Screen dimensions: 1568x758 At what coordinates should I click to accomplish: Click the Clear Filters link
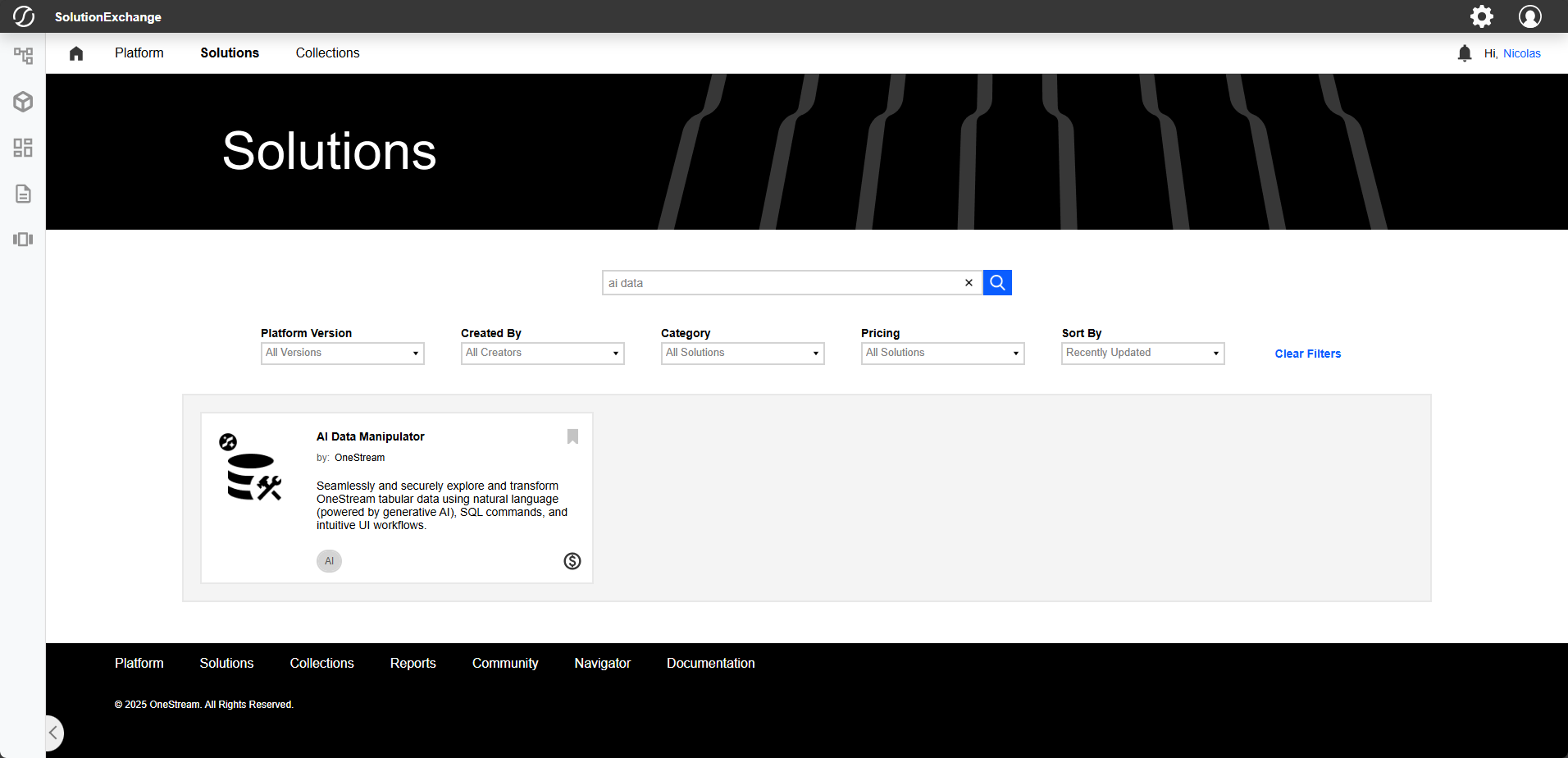[1307, 354]
